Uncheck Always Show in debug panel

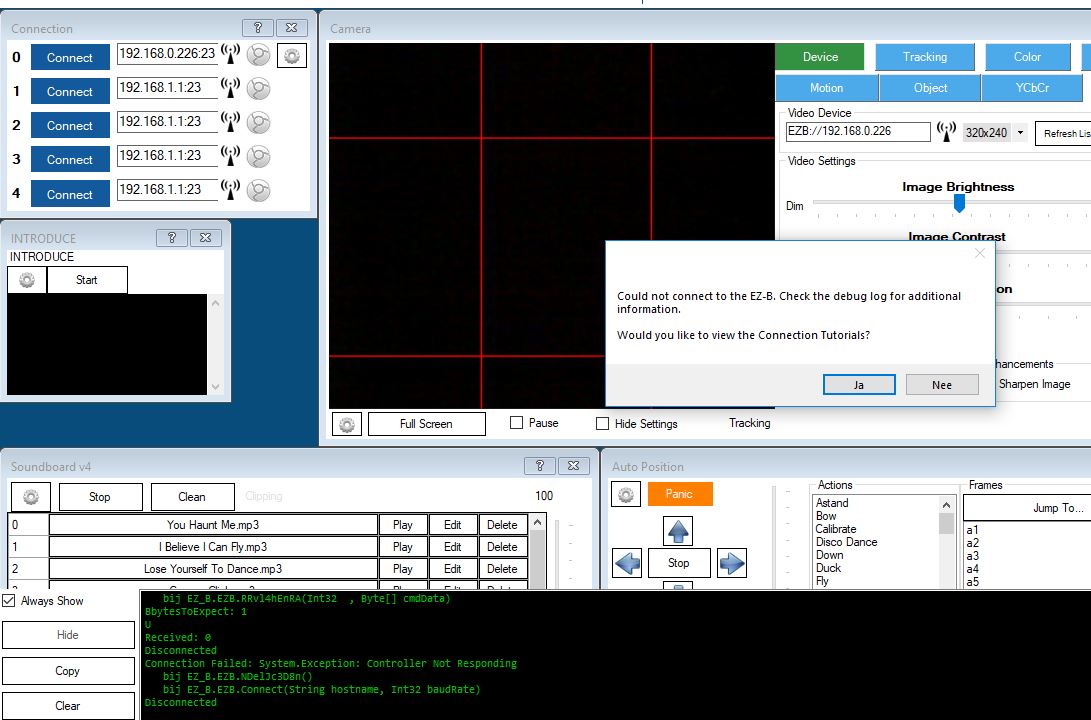pyautogui.click(x=9, y=600)
